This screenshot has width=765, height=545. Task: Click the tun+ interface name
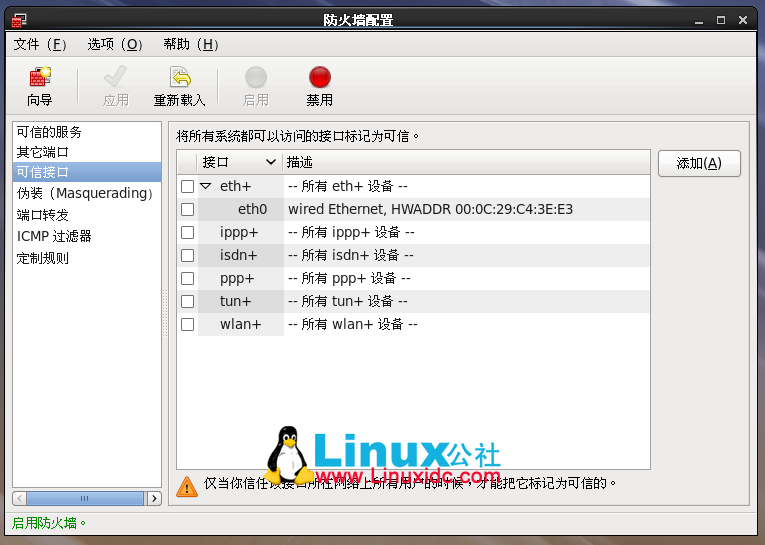(x=236, y=301)
